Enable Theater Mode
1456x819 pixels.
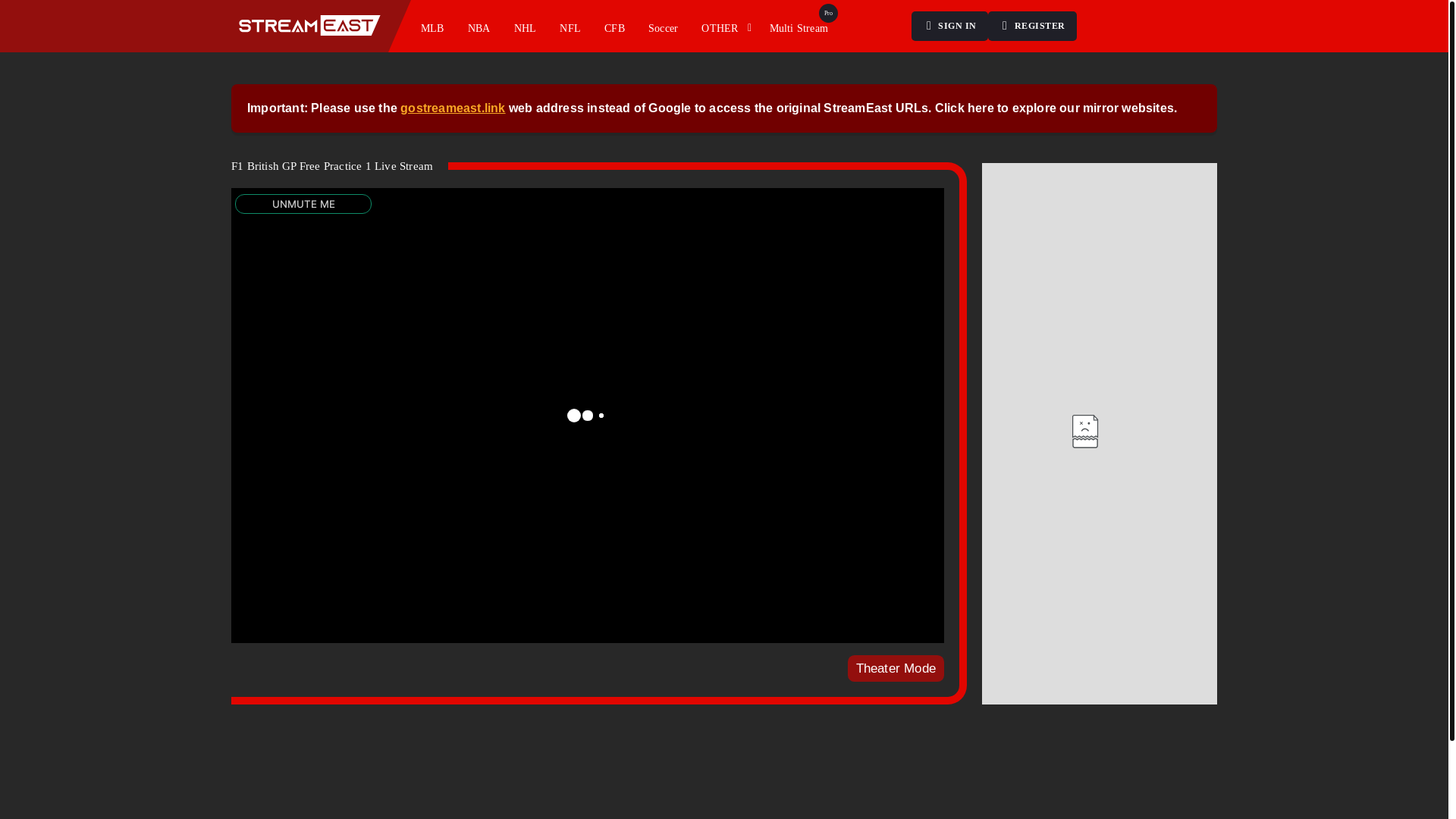coord(896,668)
